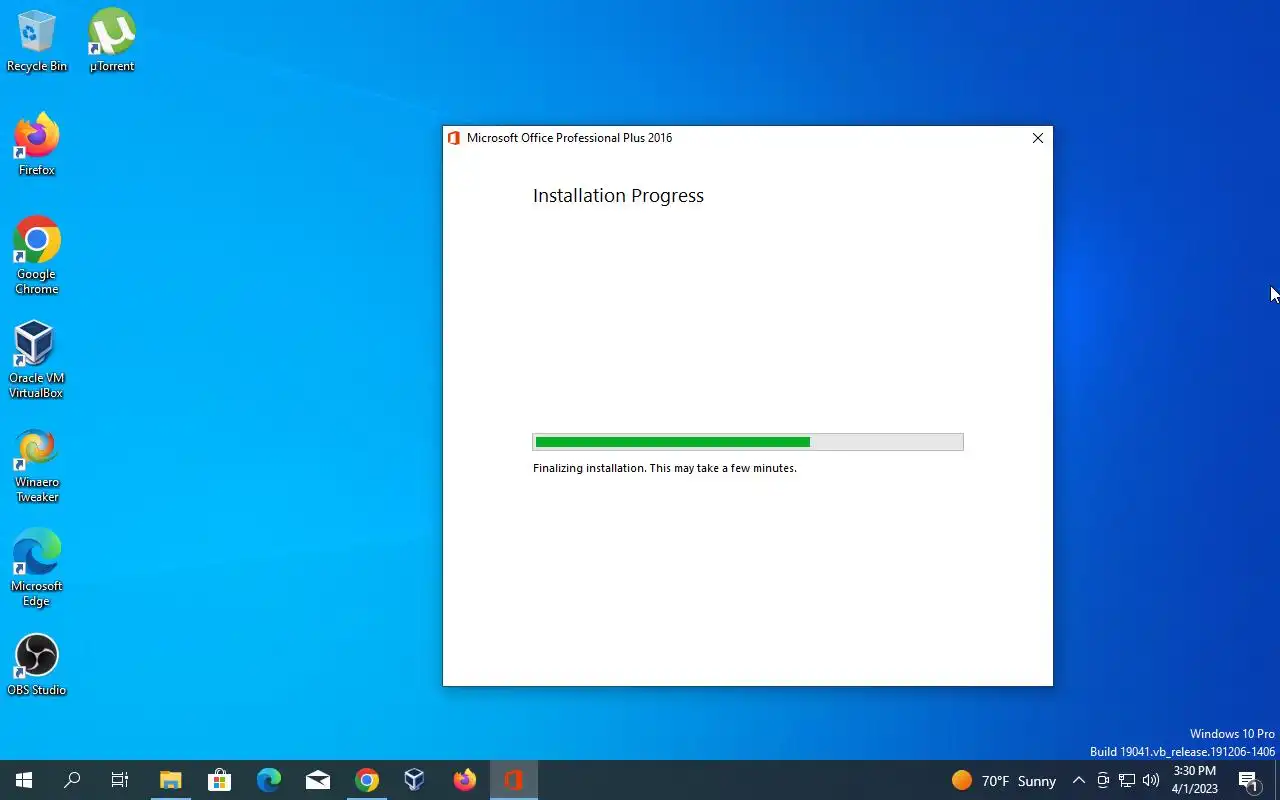The width and height of the screenshot is (1280, 800).
Task: Select the Firefox desktop shortcut
Action: [37, 146]
